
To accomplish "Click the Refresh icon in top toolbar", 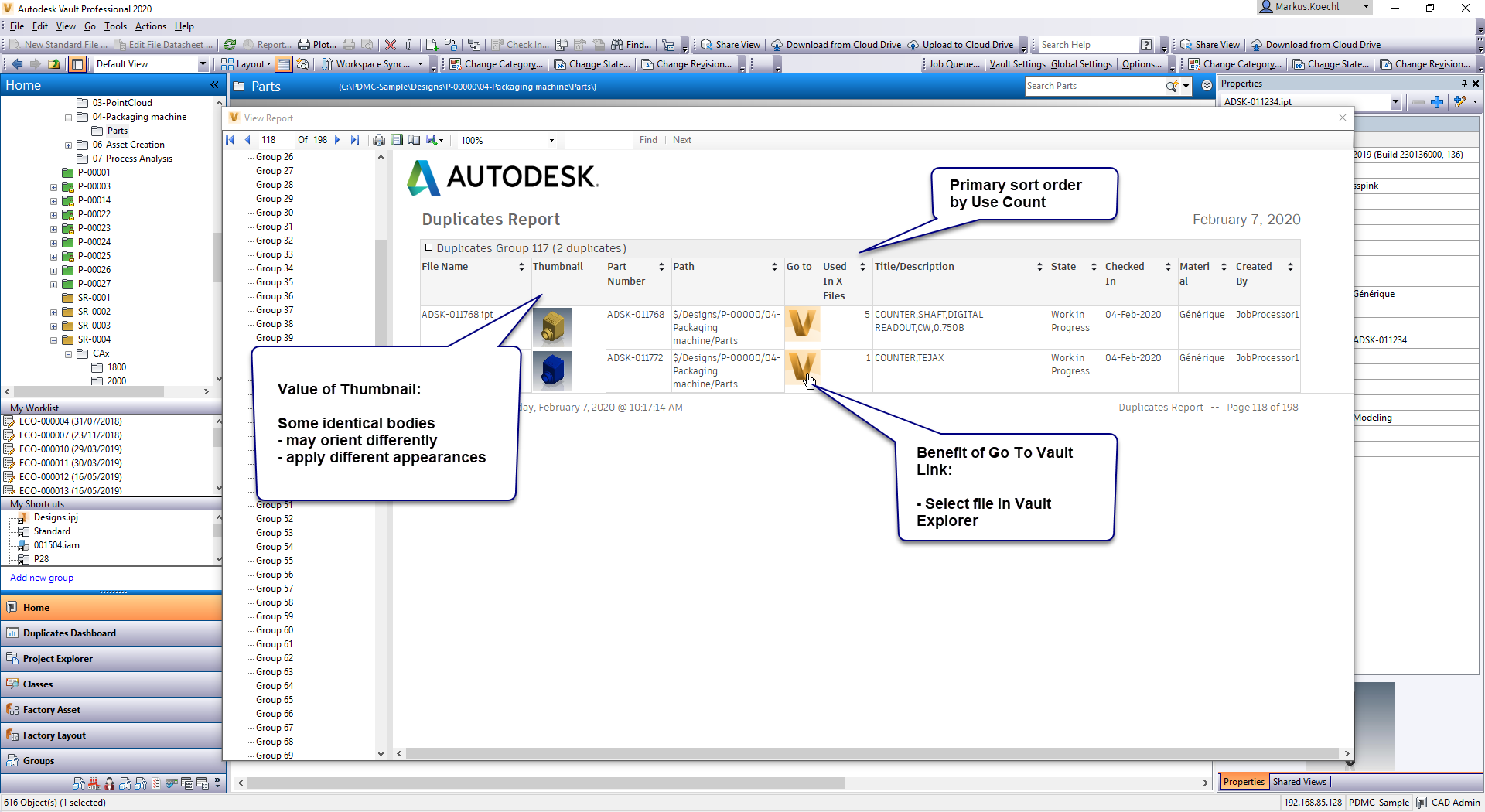I will [x=230, y=45].
